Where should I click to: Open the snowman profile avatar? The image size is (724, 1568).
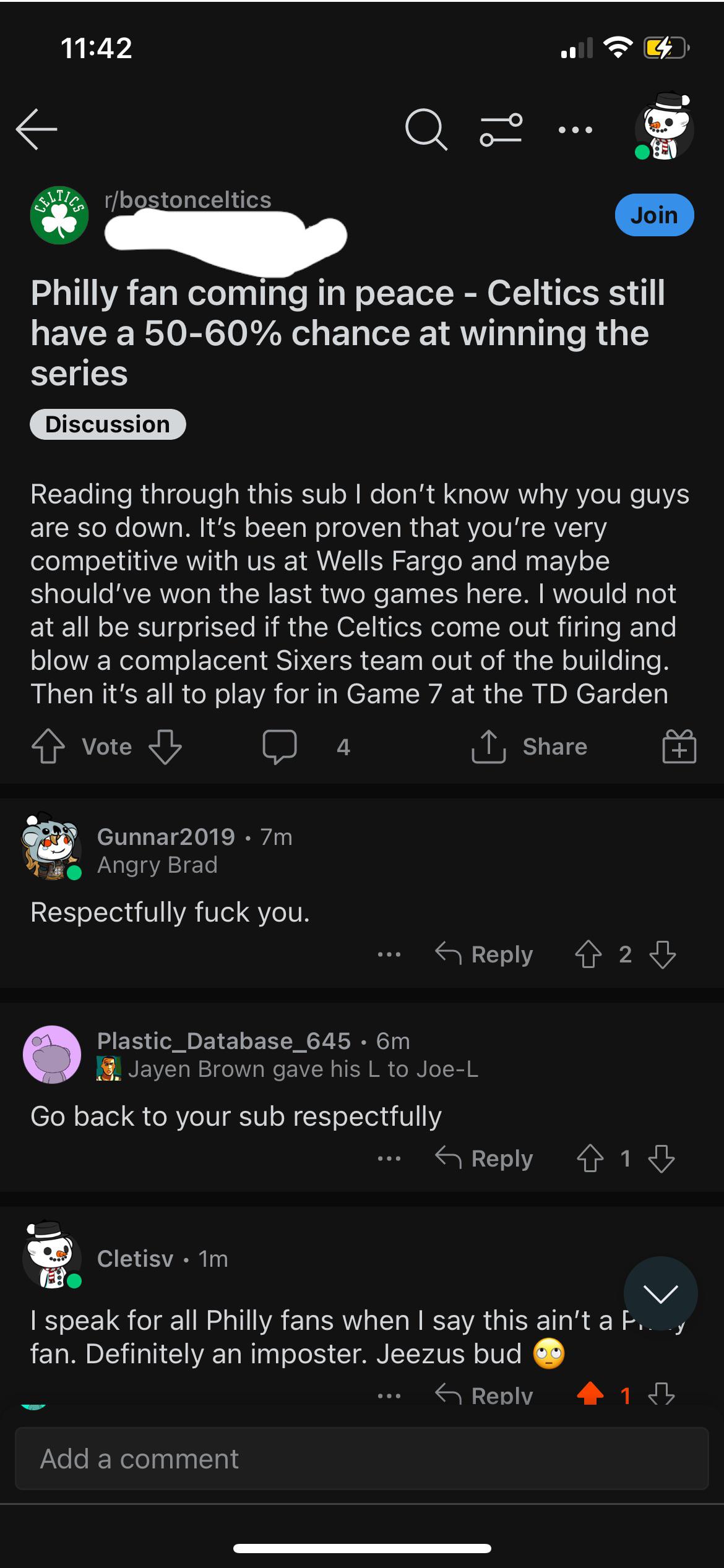pyautogui.click(x=664, y=128)
